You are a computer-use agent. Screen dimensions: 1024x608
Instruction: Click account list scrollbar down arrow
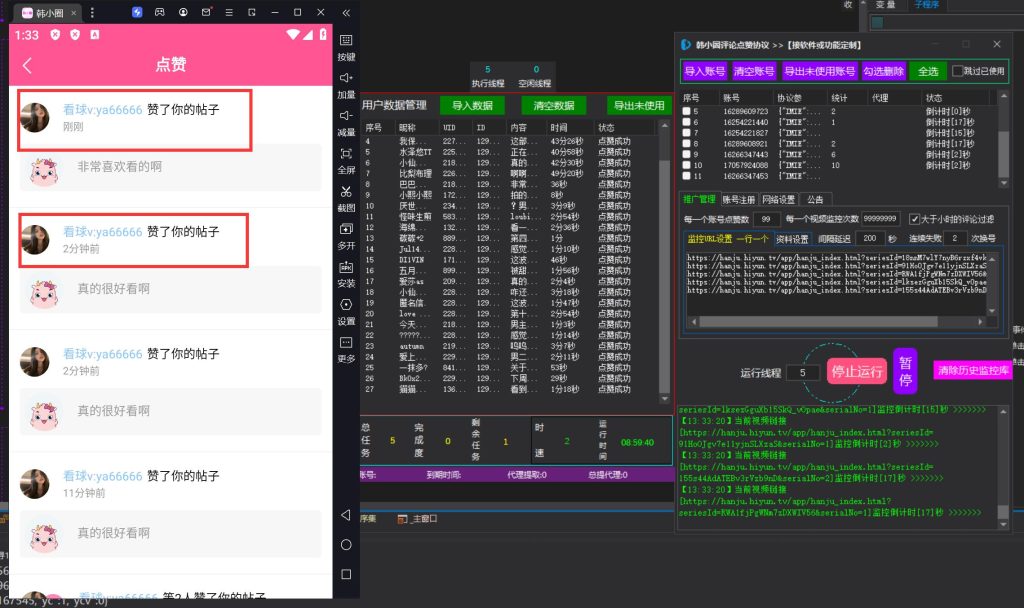click(x=1004, y=183)
